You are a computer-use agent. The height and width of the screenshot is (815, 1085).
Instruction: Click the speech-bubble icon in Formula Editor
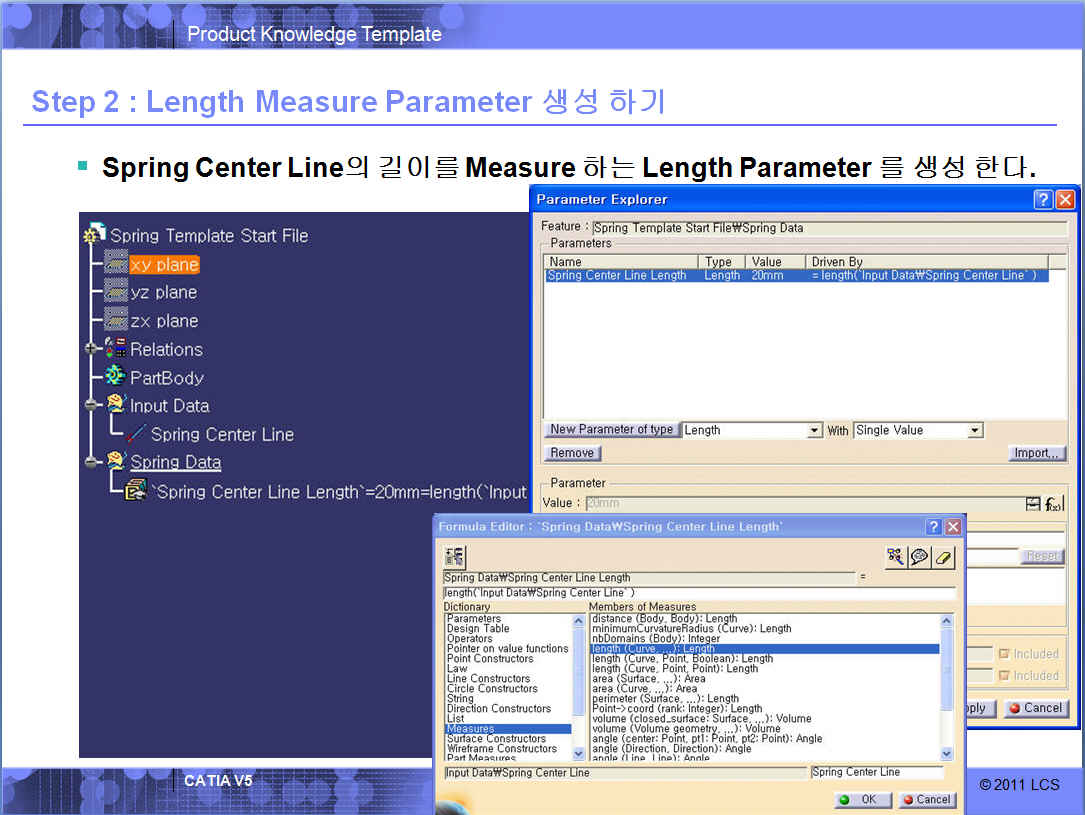[x=920, y=556]
